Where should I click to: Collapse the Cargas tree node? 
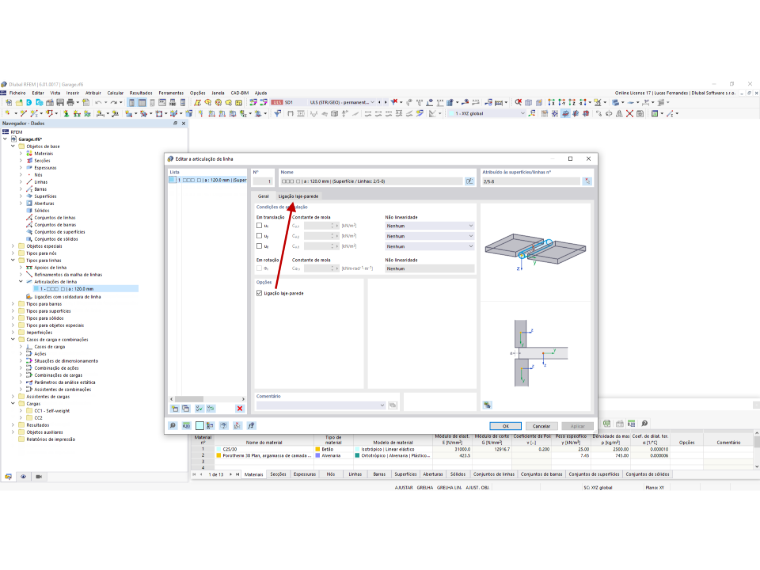(x=13, y=403)
